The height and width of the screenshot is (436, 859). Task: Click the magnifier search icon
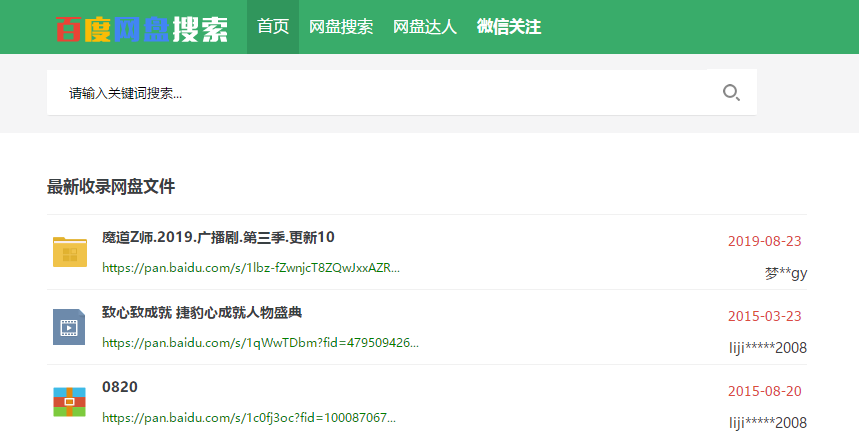point(731,93)
